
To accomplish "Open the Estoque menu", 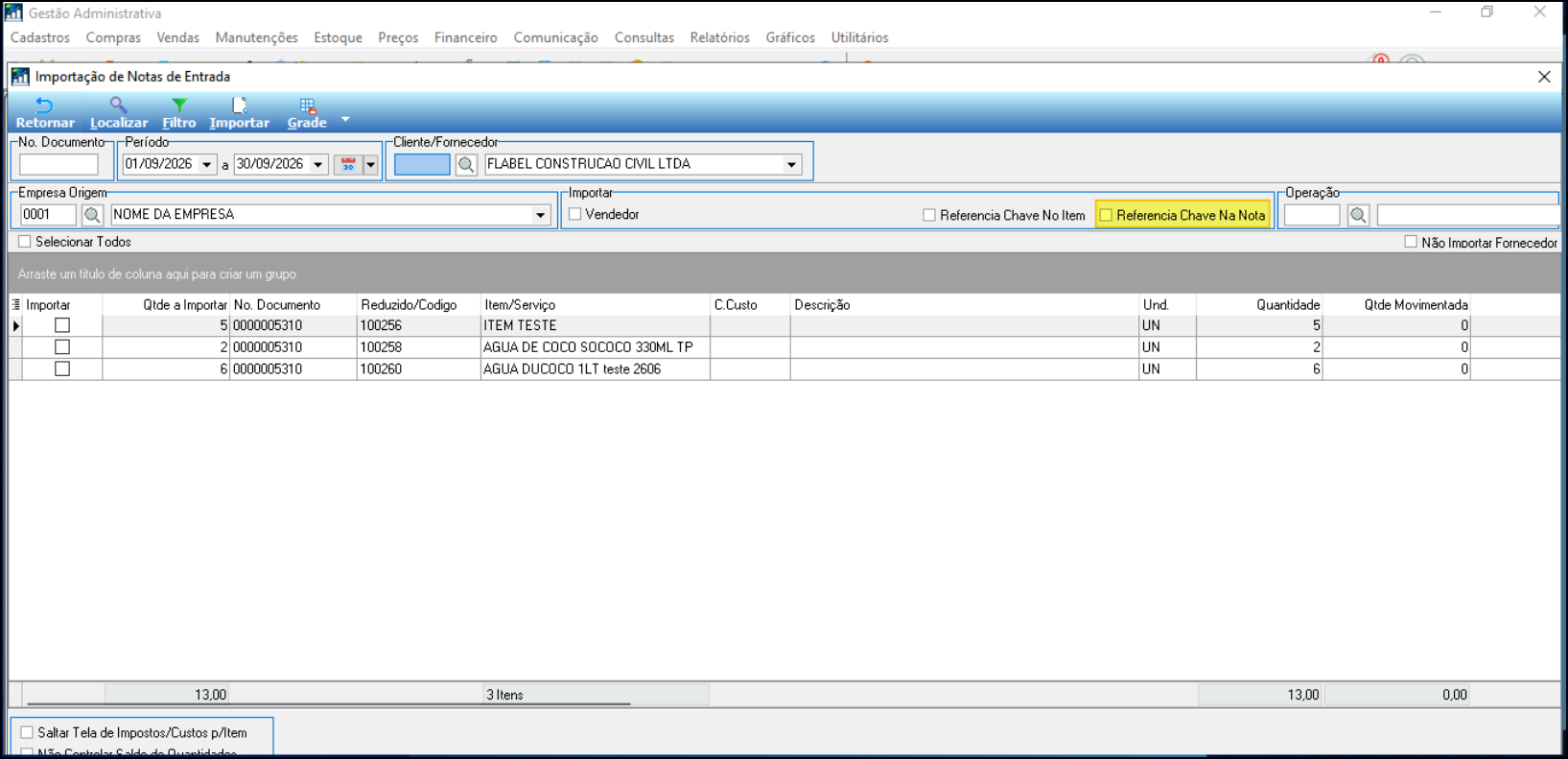I will [x=338, y=37].
